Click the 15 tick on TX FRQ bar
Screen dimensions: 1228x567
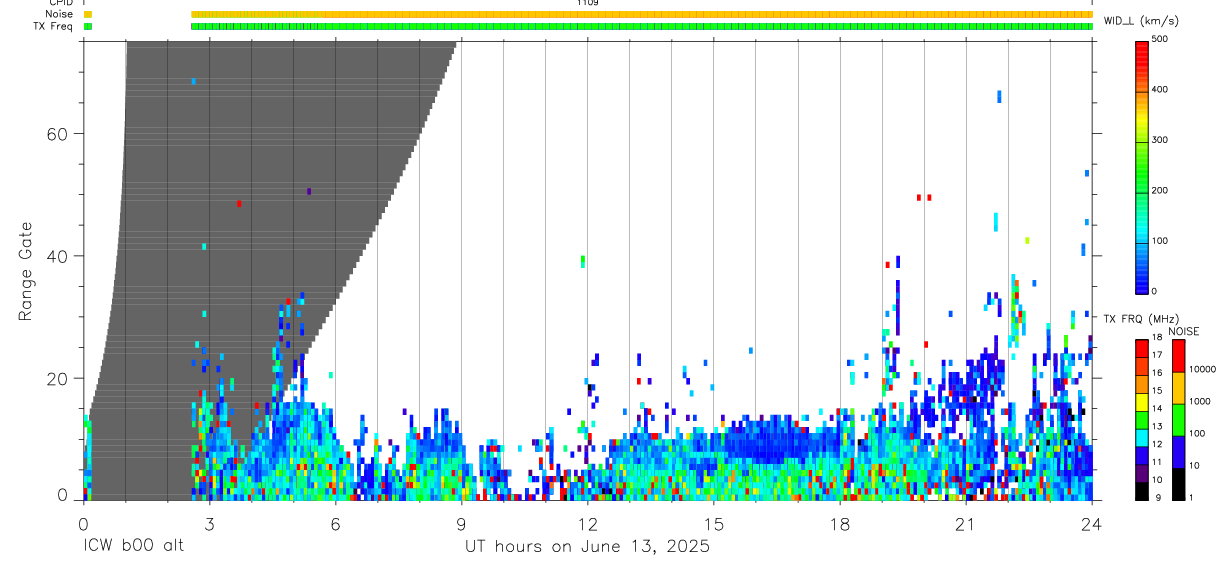click(1156, 390)
